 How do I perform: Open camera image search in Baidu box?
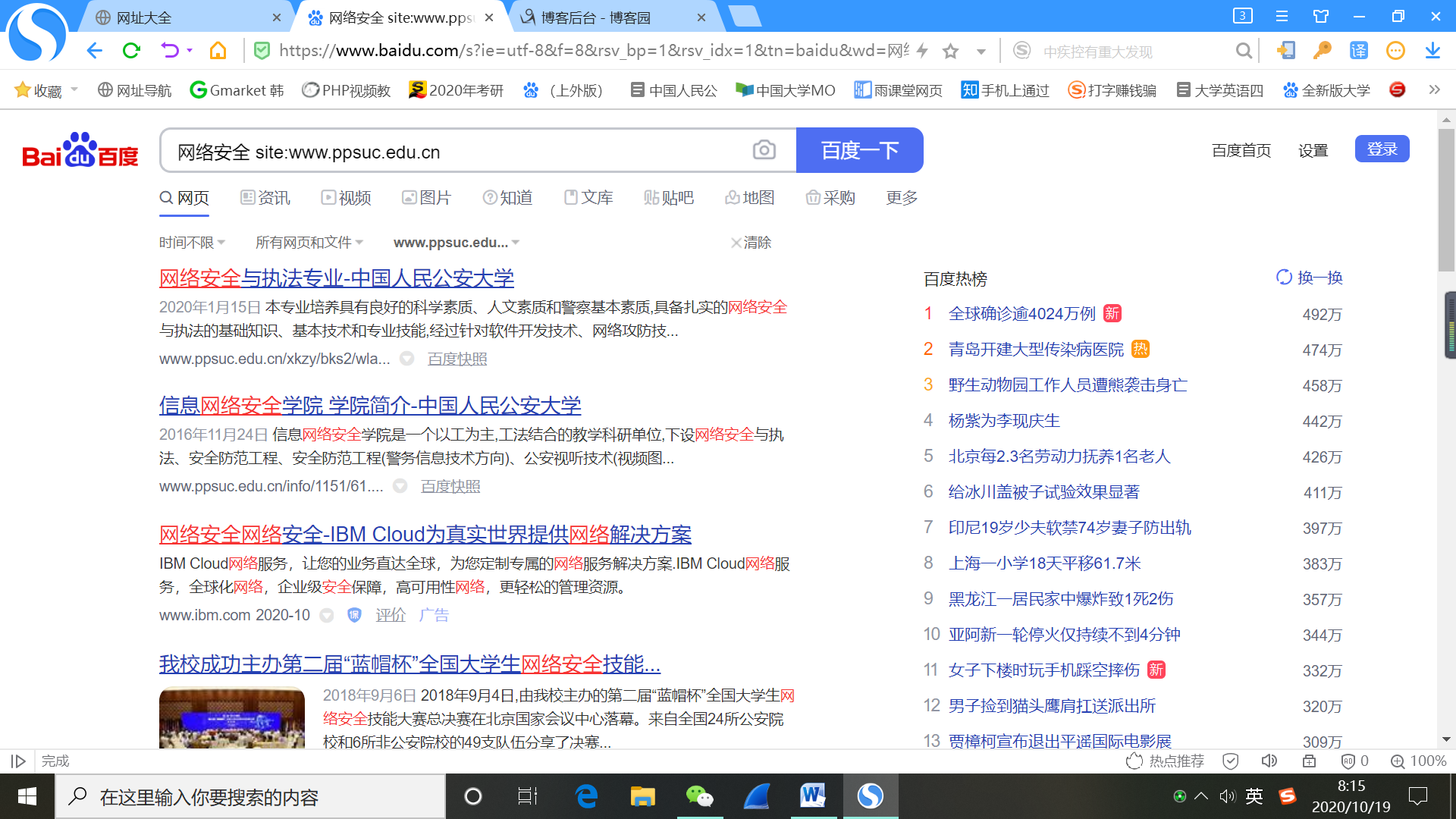coord(764,150)
